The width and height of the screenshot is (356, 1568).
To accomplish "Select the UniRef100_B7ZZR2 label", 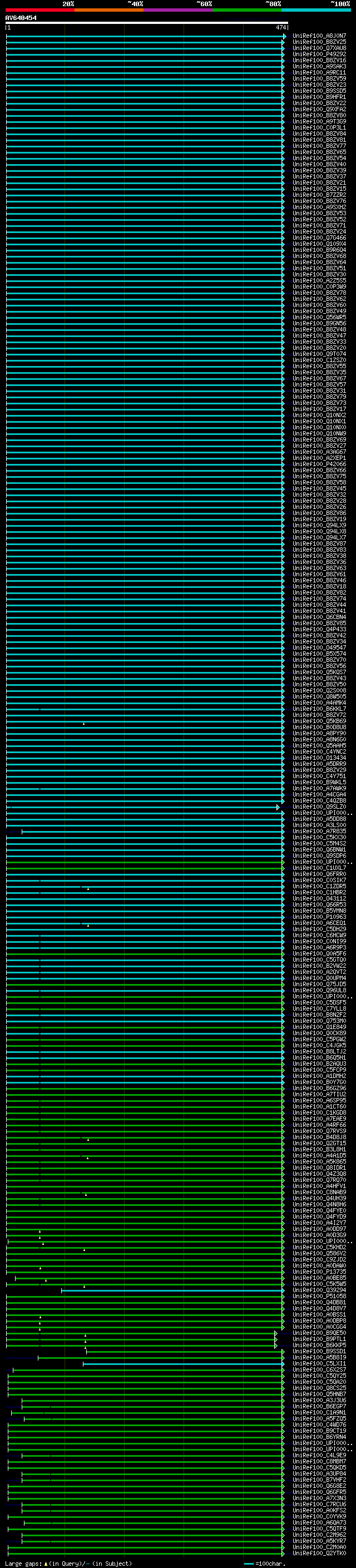I will point(319,195).
